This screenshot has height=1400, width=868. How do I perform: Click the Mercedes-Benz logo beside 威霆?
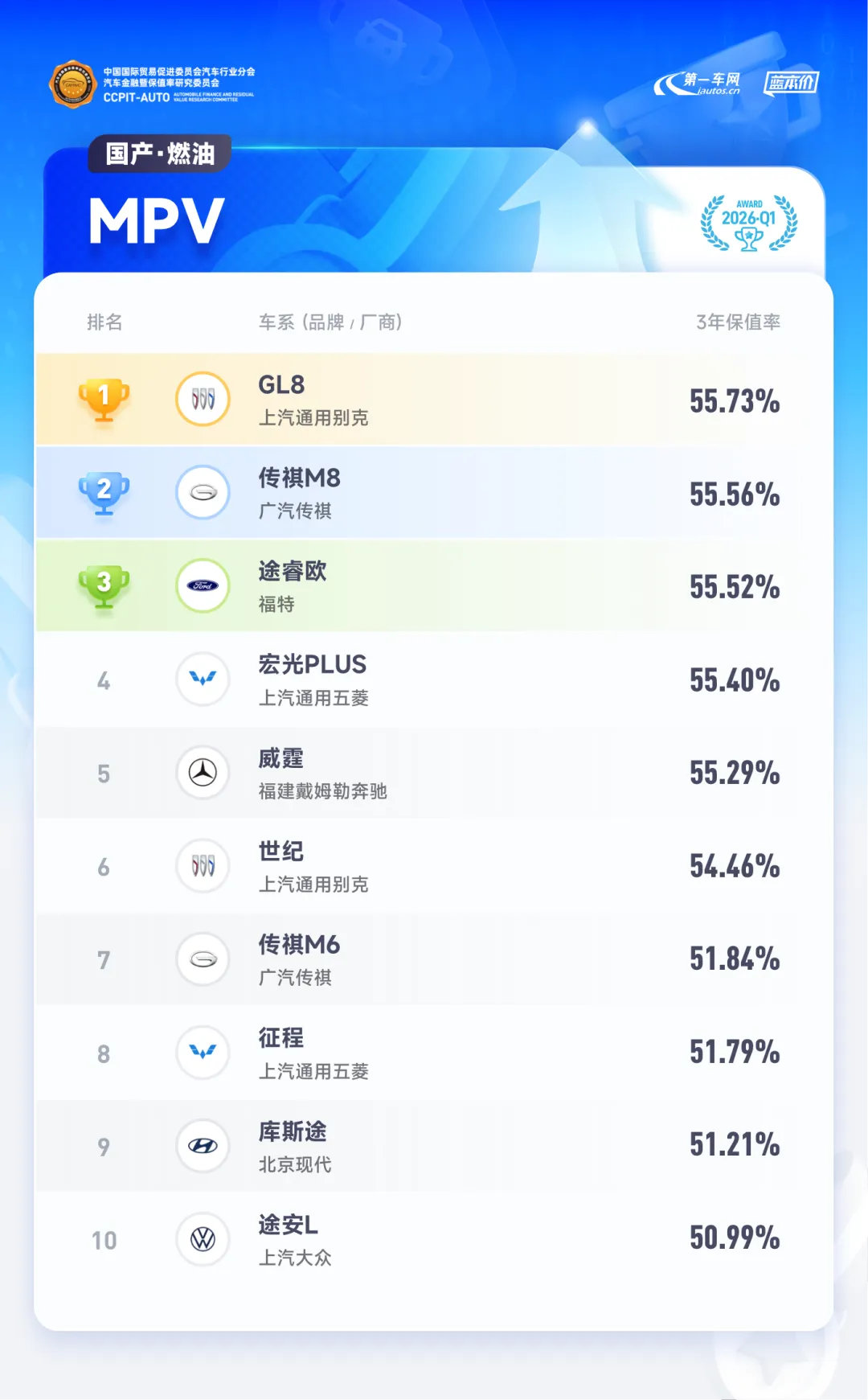tap(203, 772)
